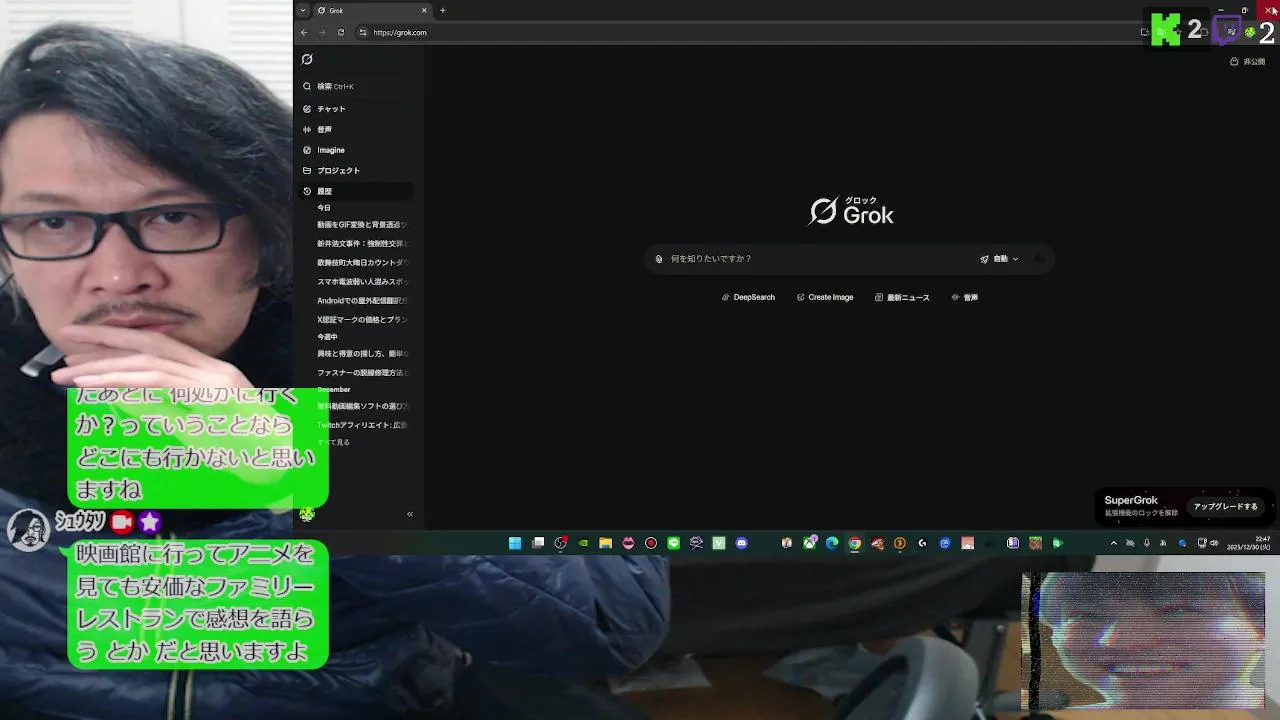Toggle the 非公開 private chat button
This screenshot has width=1280, height=720.
pos(1247,61)
